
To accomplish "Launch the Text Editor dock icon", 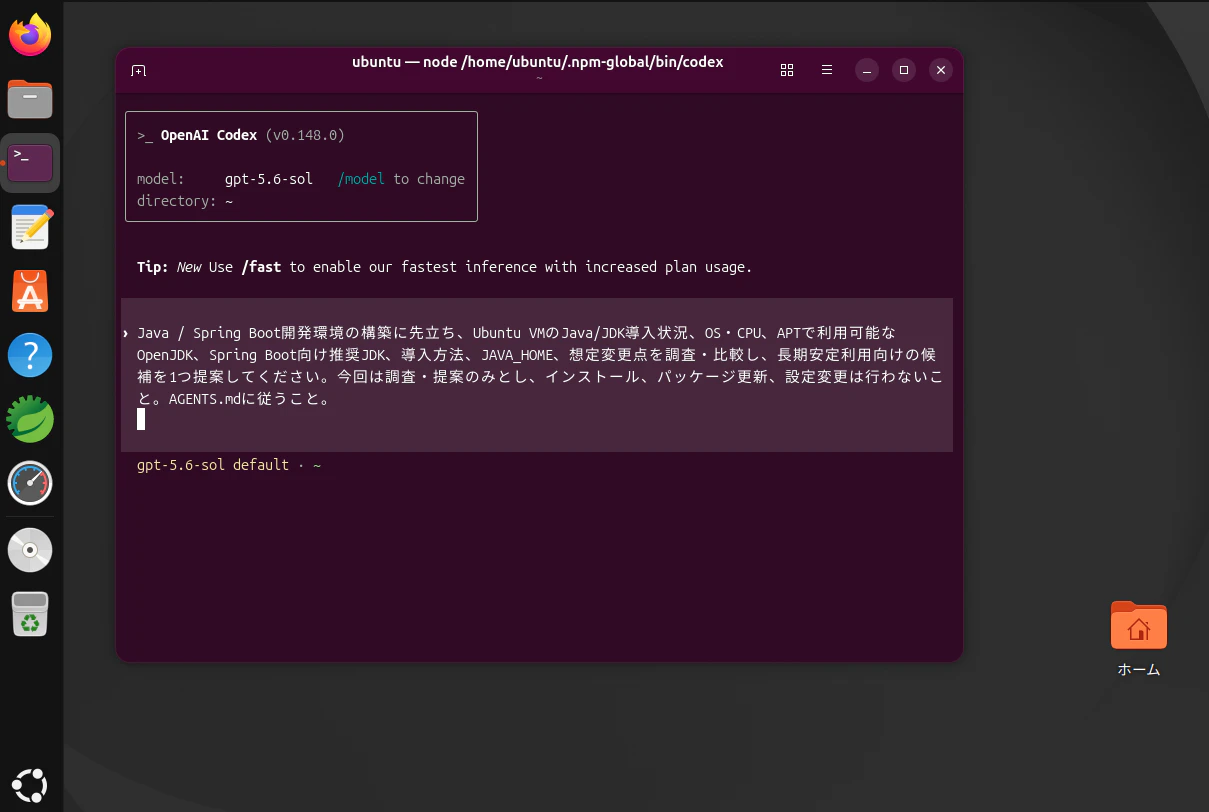I will point(30,227).
